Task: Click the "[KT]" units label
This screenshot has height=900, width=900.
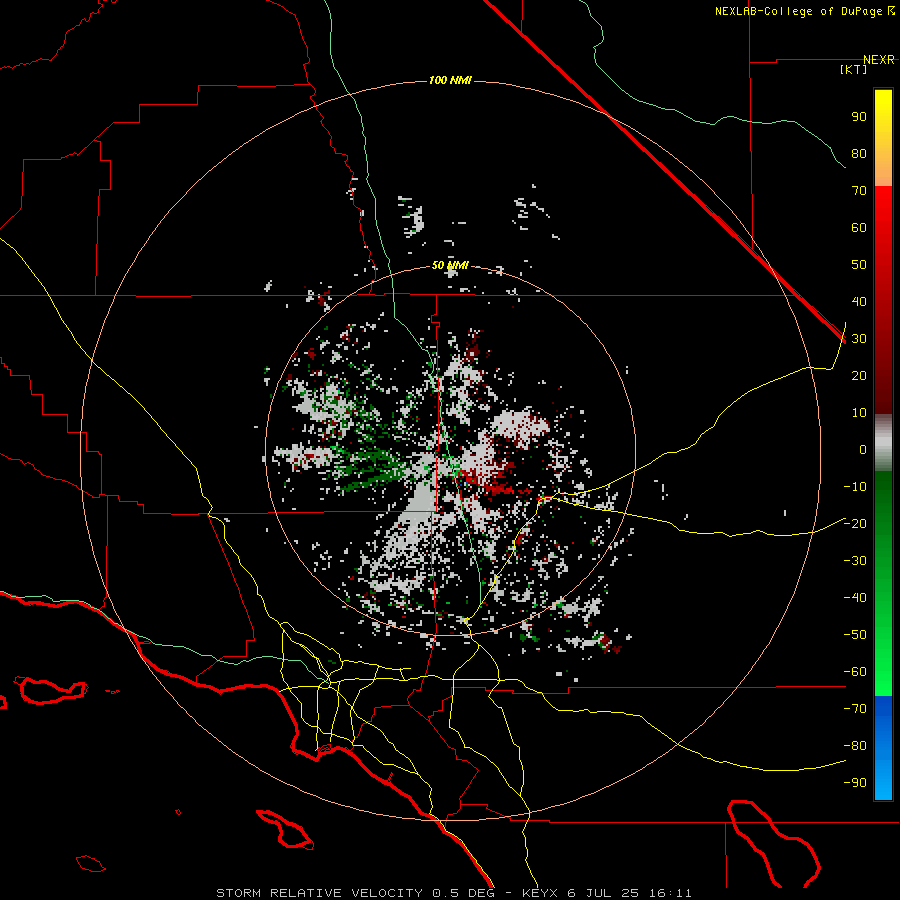Action: pos(854,69)
